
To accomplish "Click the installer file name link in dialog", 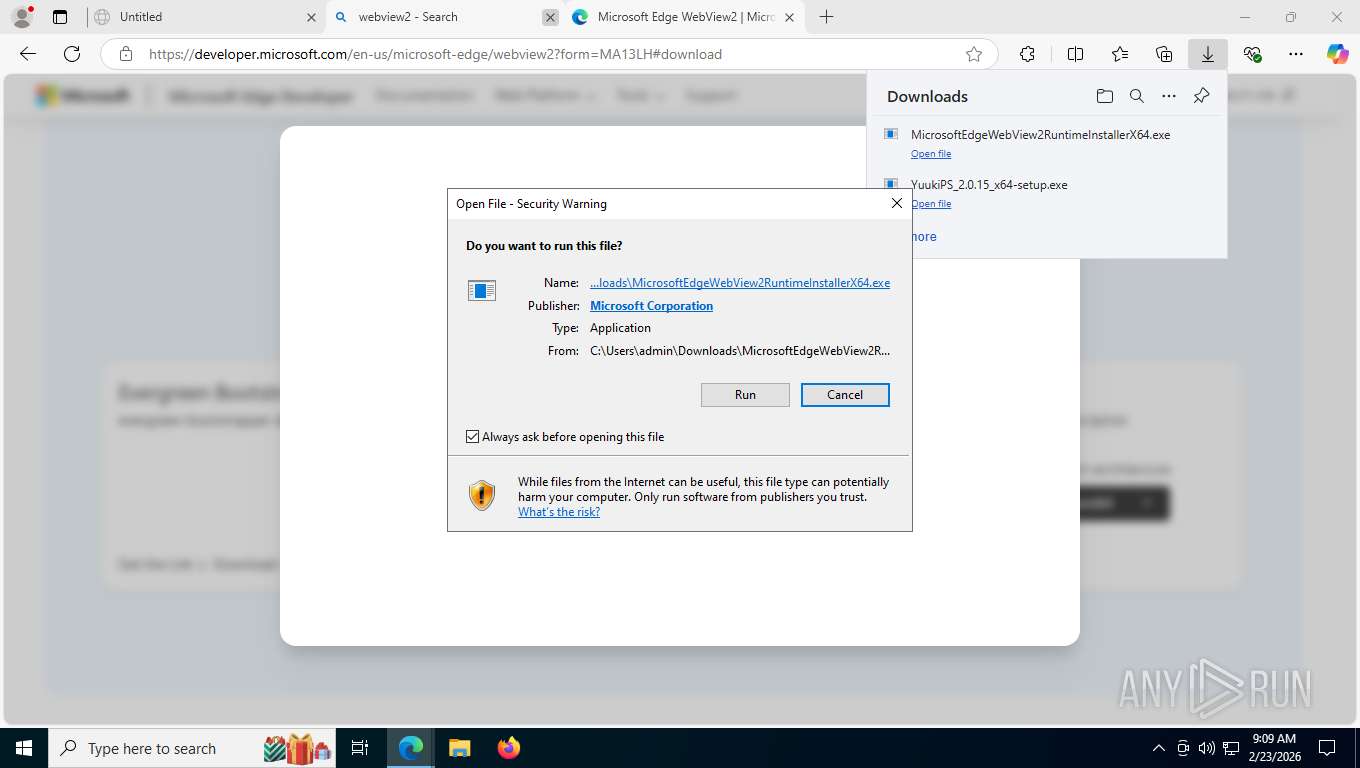I will point(740,283).
